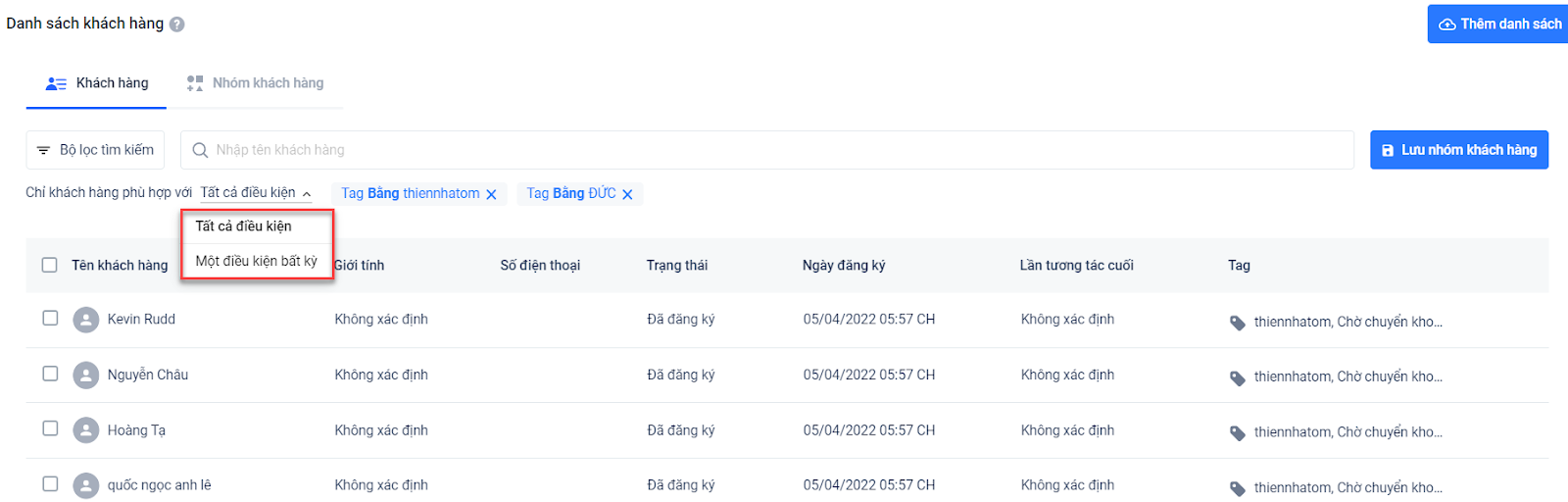
Task: Click the tag icon in Hoàng Tạ's row
Action: pos(1238,432)
